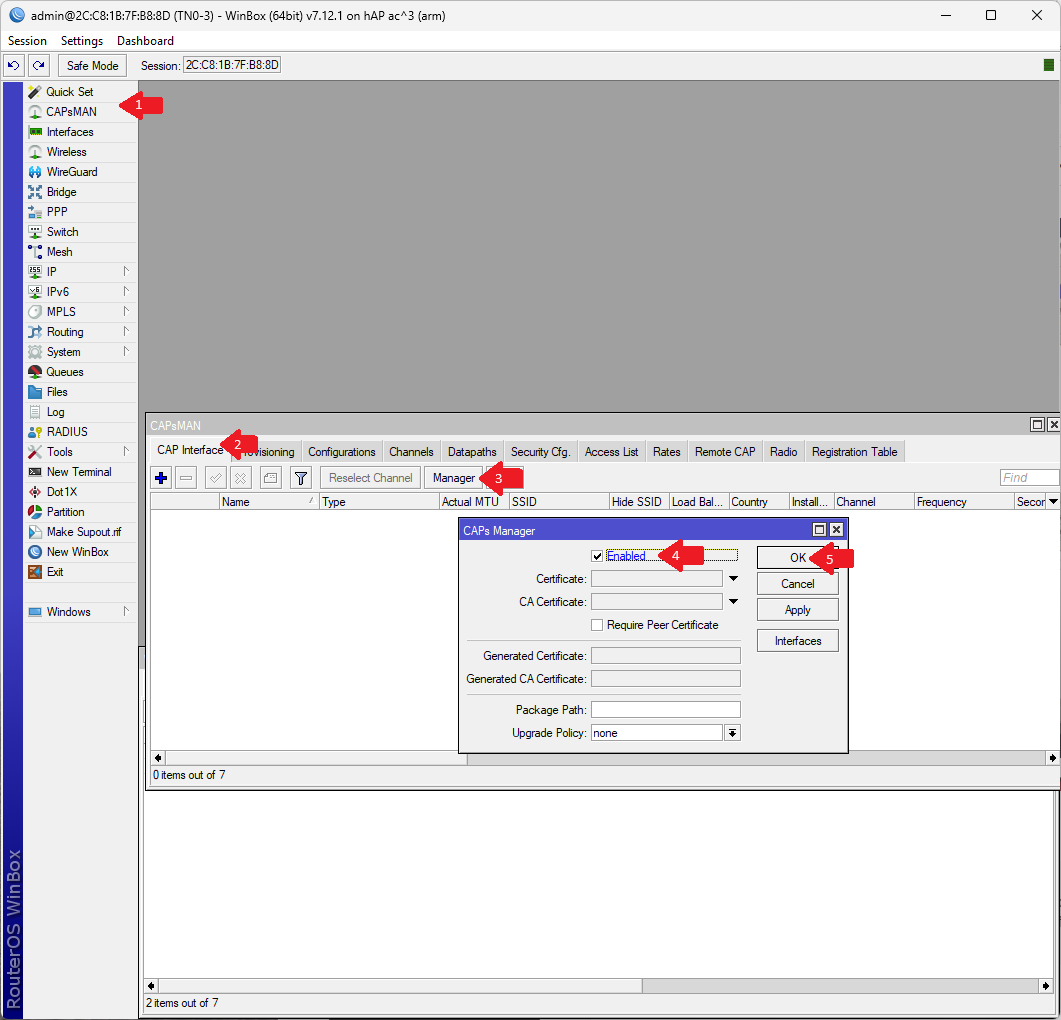This screenshot has height=1020, width=1061.
Task: Click inside the Find field
Action: pos(1029,477)
